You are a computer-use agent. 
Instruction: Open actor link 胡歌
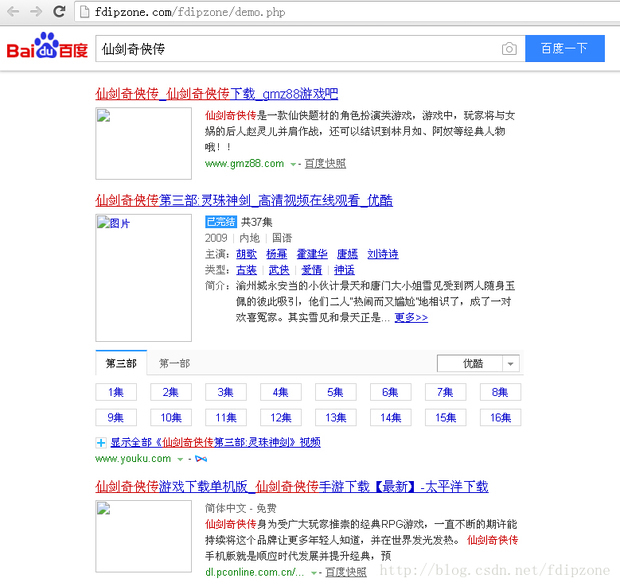246,254
